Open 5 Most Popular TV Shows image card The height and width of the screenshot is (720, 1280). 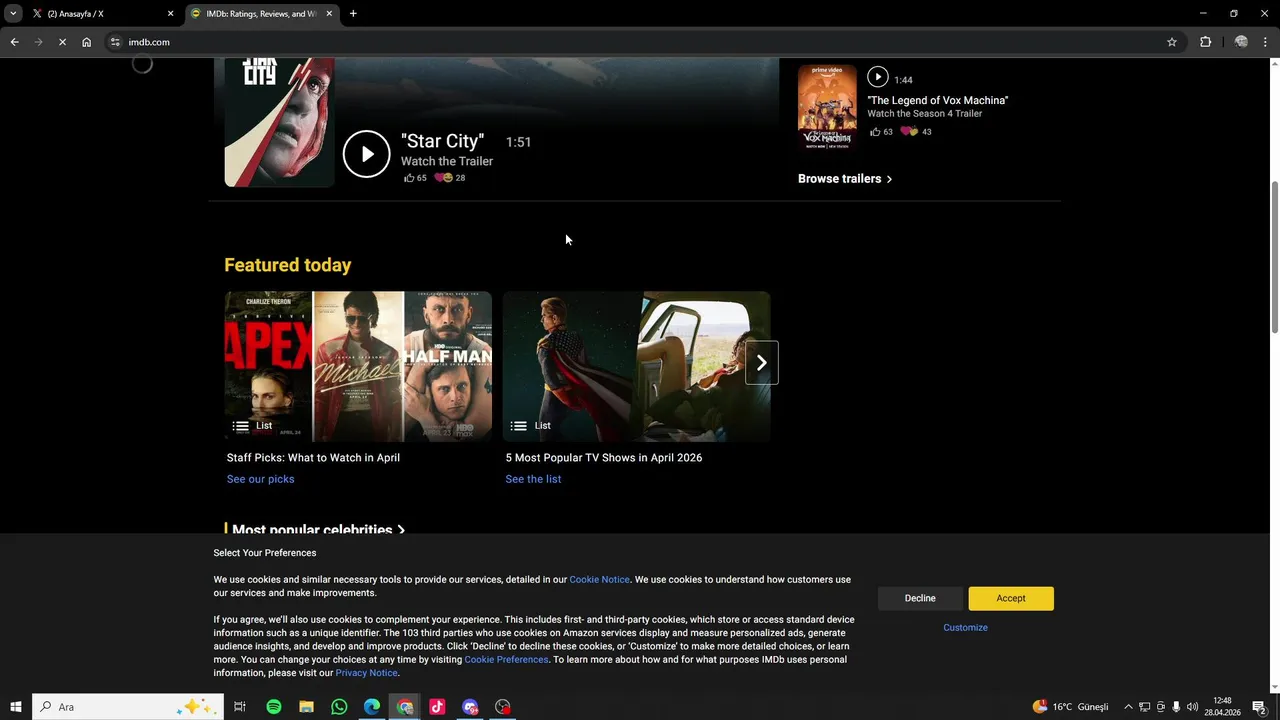coord(636,367)
